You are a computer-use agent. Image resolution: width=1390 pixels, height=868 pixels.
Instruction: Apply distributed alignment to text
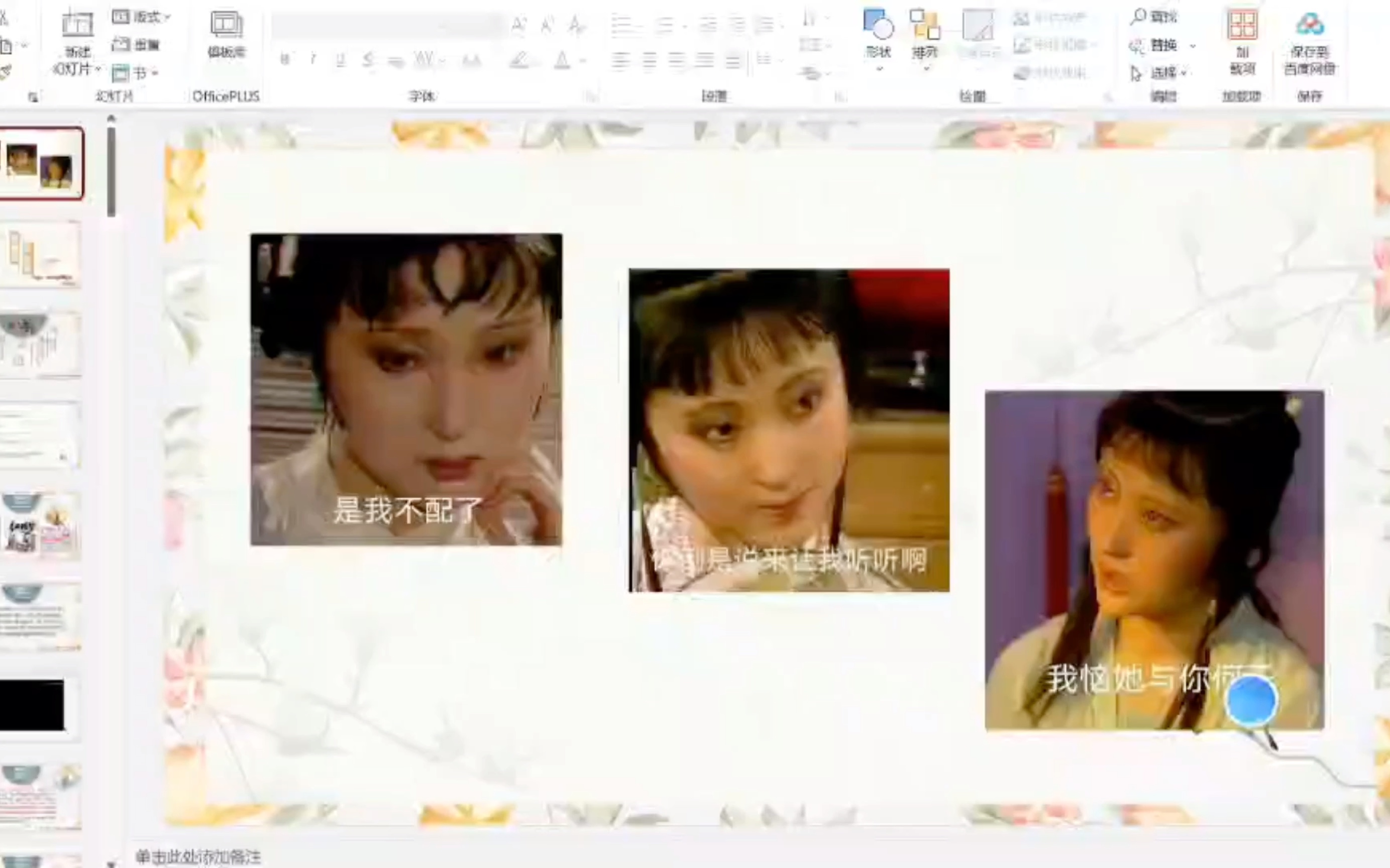pyautogui.click(x=733, y=60)
